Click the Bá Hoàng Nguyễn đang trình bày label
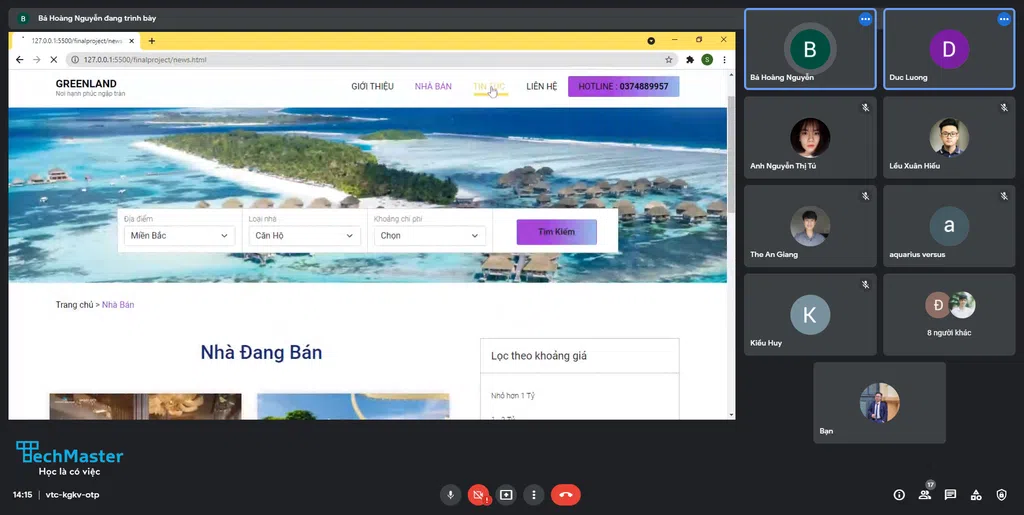This screenshot has height=515, width=1024. point(97,18)
